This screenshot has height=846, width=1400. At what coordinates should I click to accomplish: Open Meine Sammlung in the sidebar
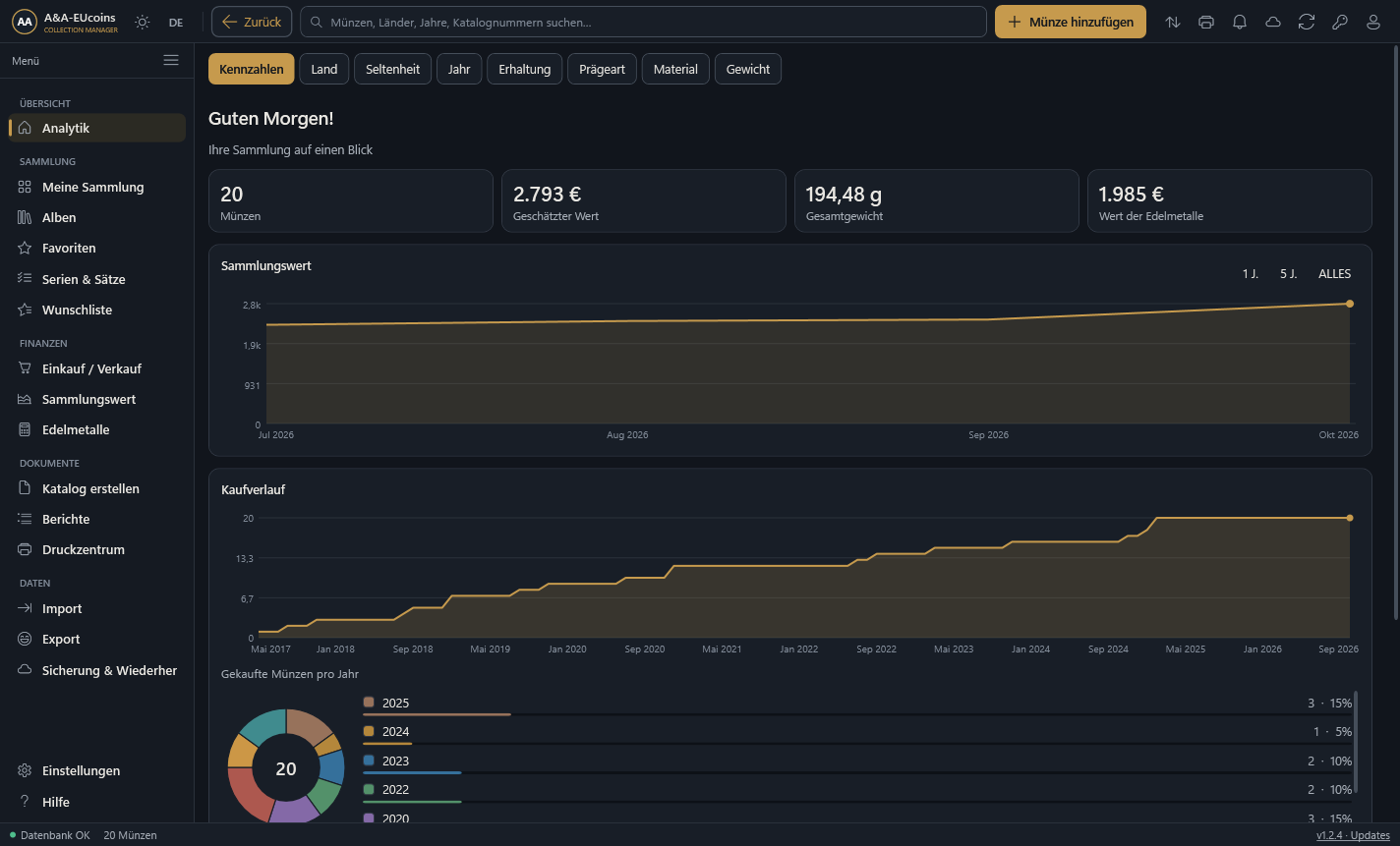click(x=97, y=187)
